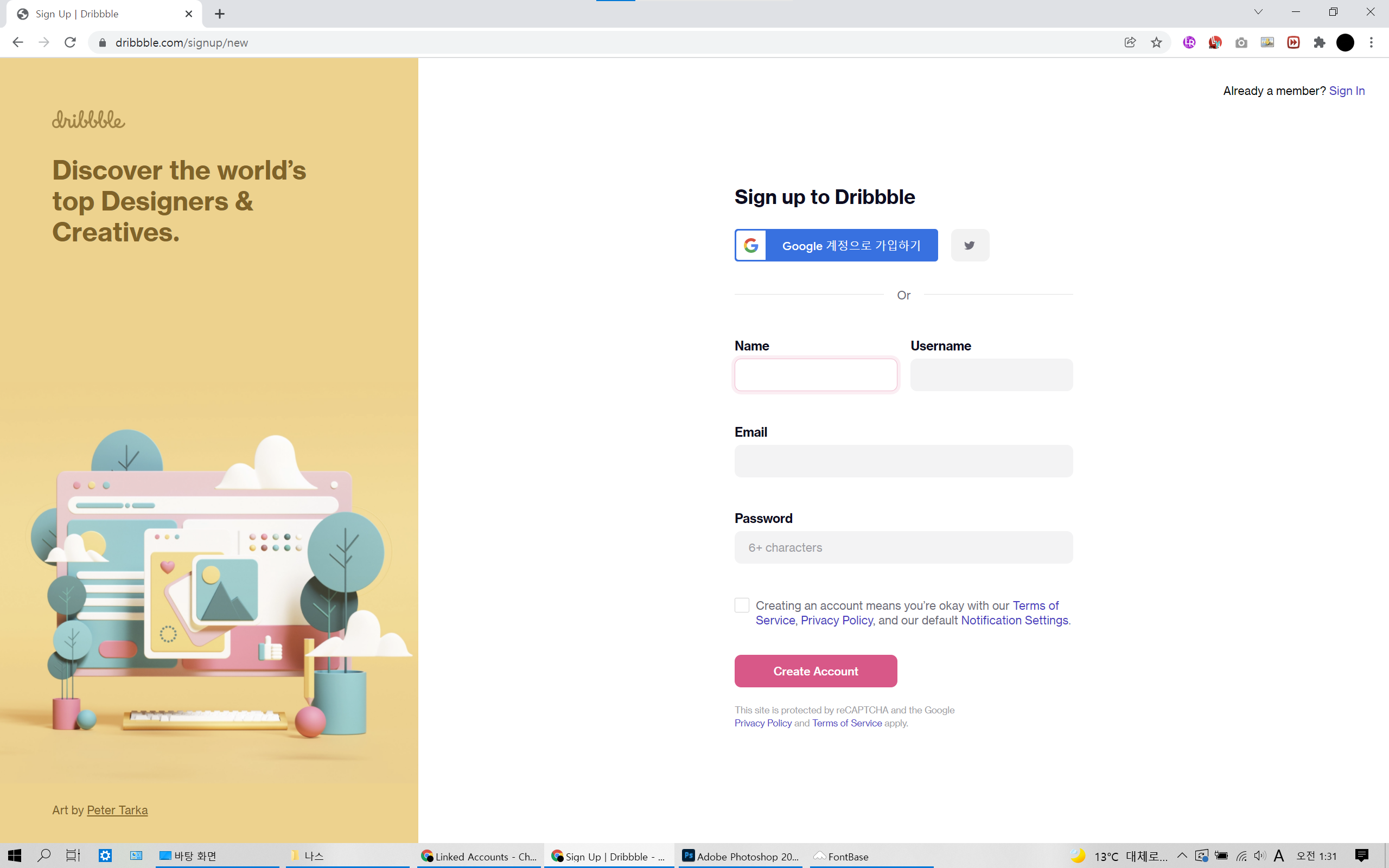
Task: Click the Dribbble logo
Action: pos(88,119)
